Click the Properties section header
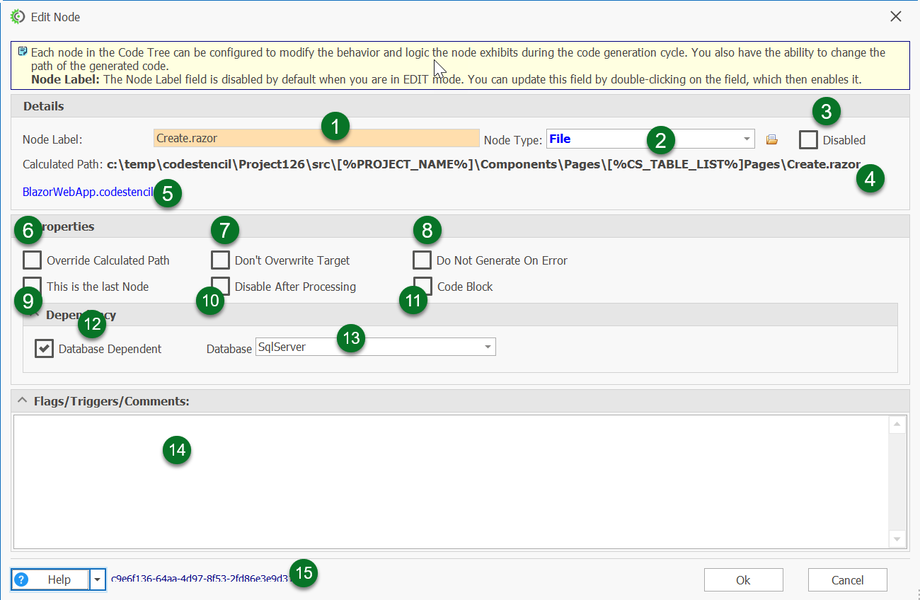Viewport: 920px width, 600px height. click(460, 226)
